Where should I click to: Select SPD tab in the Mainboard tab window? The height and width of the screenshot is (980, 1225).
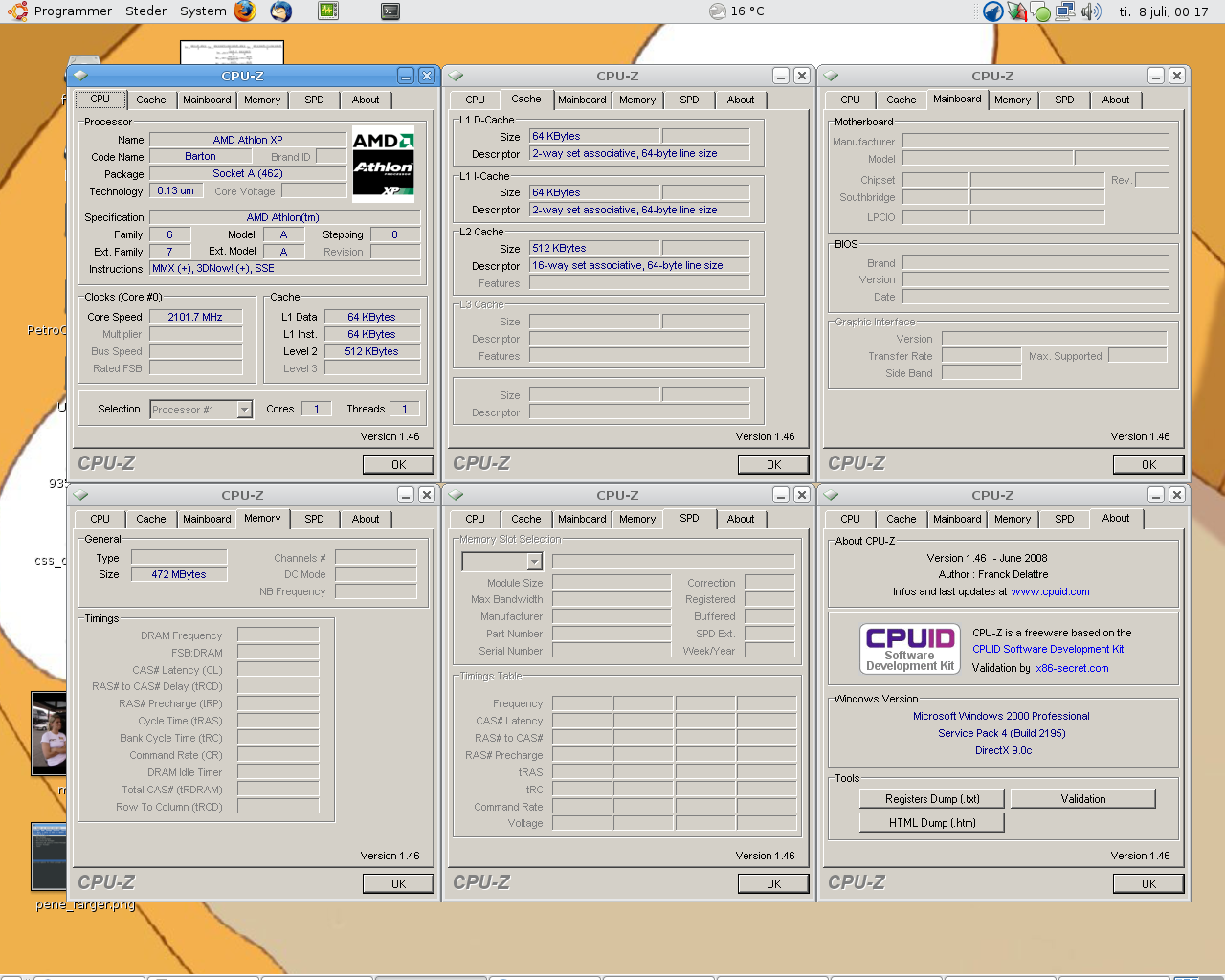[1064, 100]
